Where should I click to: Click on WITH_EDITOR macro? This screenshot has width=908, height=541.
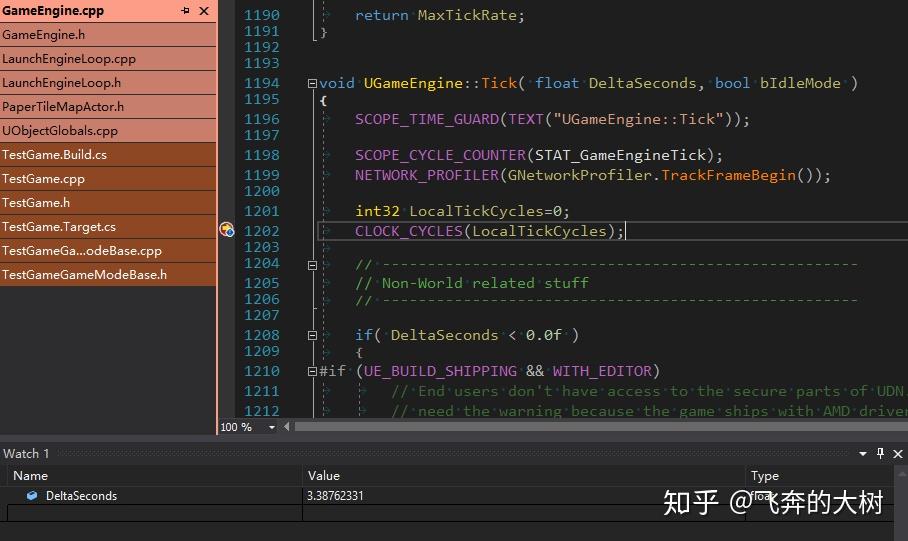pyautogui.click(x=602, y=371)
